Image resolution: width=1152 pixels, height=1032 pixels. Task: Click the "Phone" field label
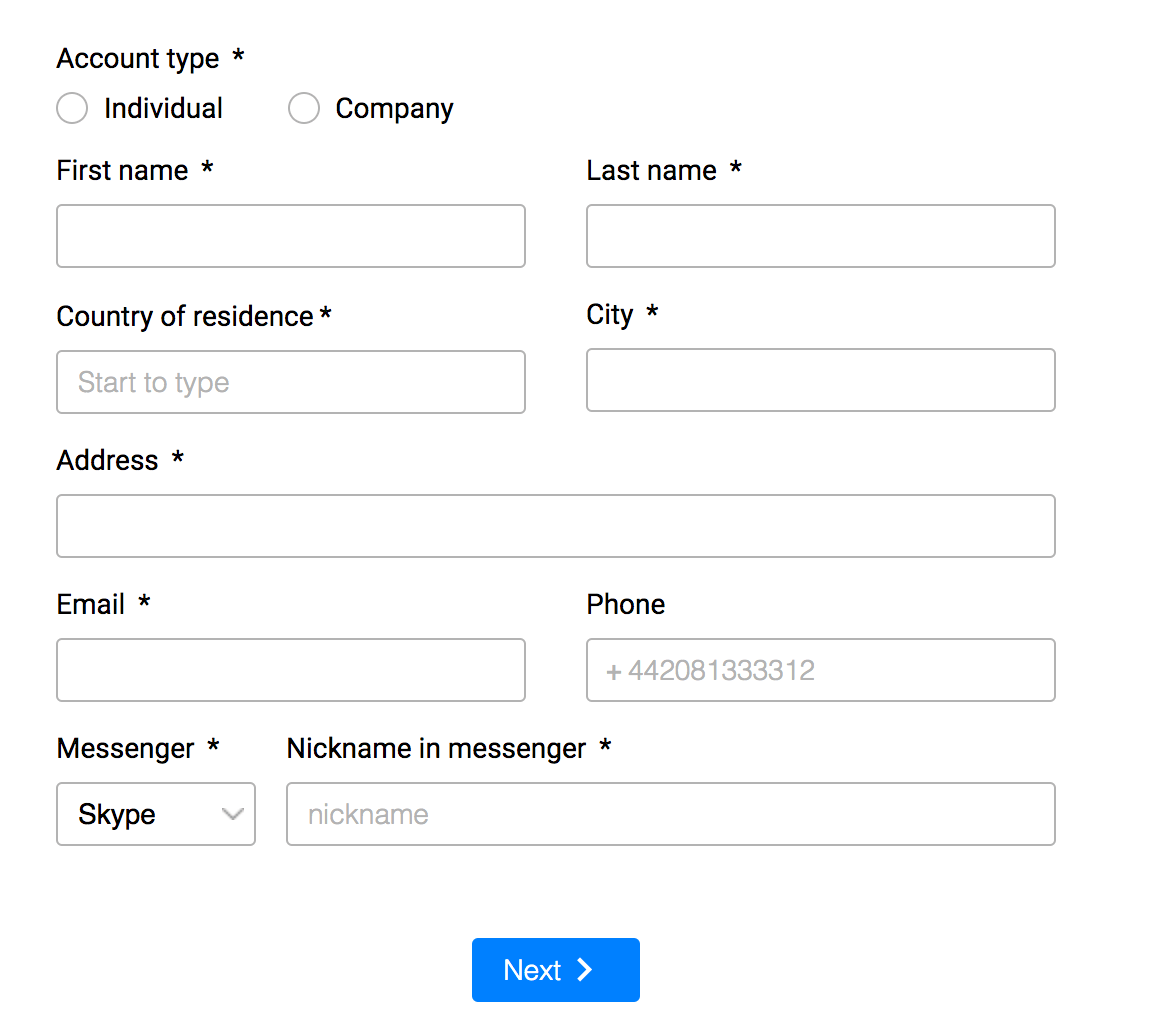click(x=626, y=605)
